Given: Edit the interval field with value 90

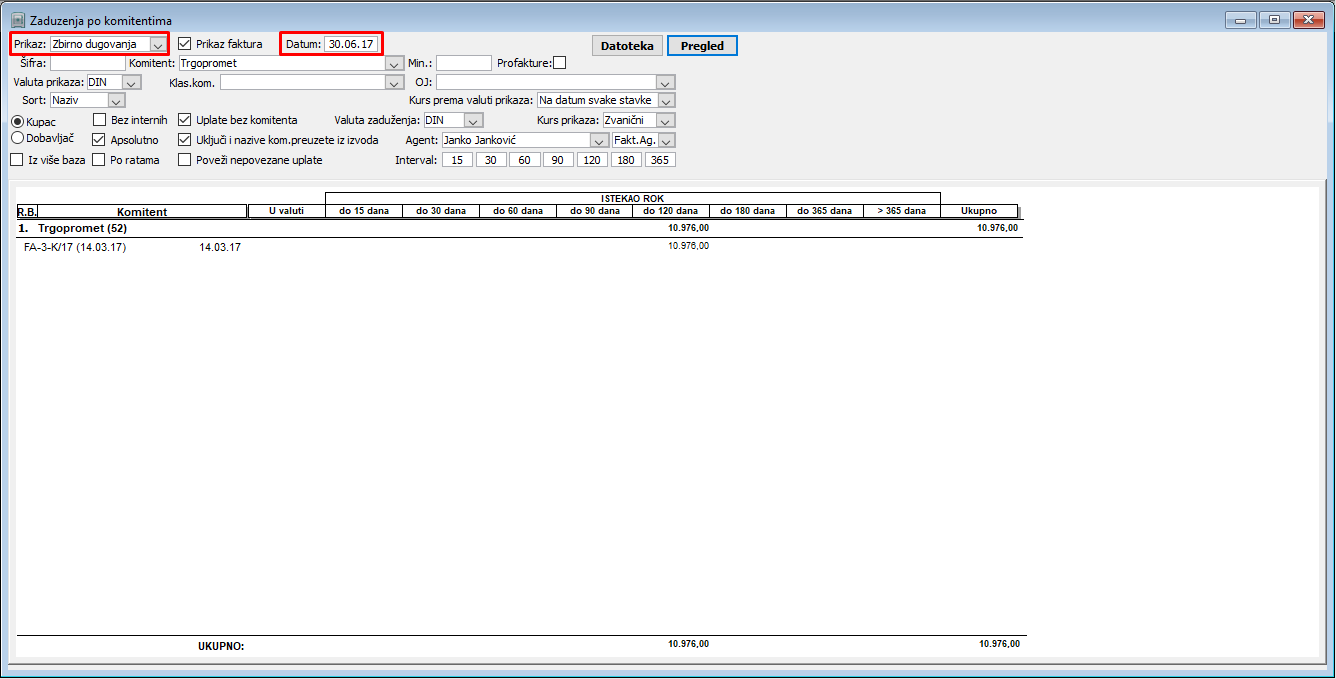Looking at the screenshot, I should pos(559,160).
